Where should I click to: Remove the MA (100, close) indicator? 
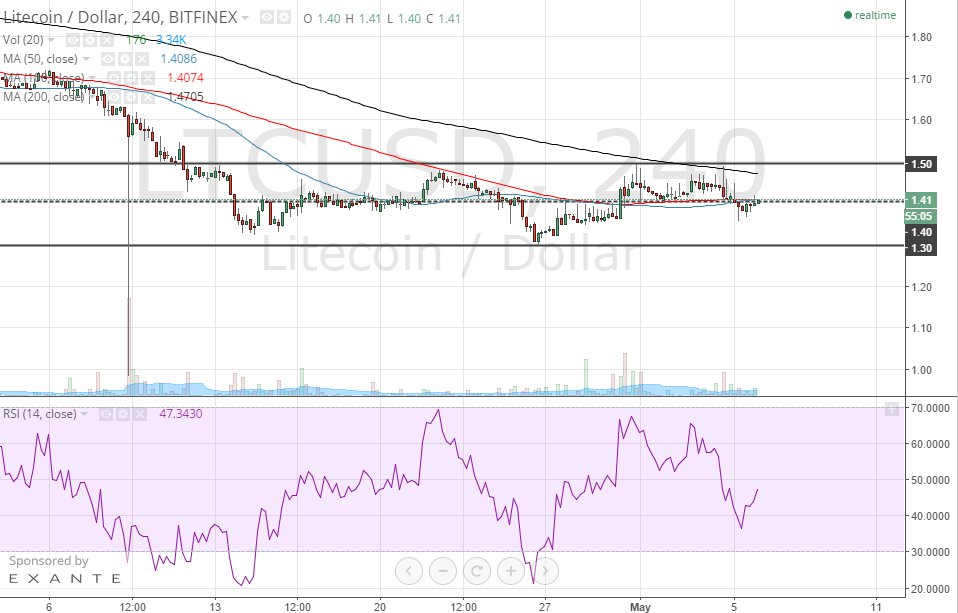(x=148, y=78)
